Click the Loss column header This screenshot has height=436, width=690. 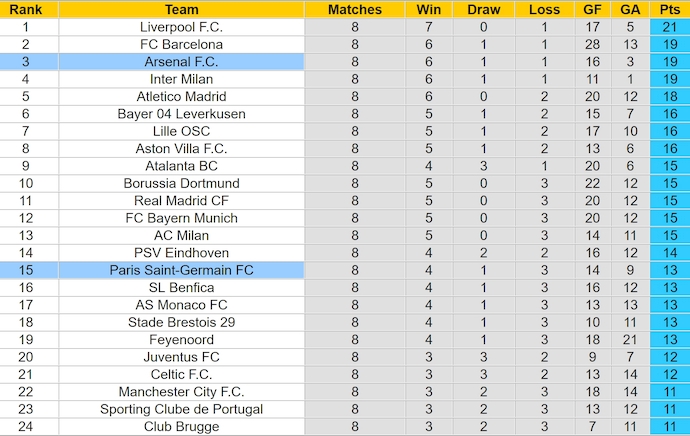[x=544, y=9]
